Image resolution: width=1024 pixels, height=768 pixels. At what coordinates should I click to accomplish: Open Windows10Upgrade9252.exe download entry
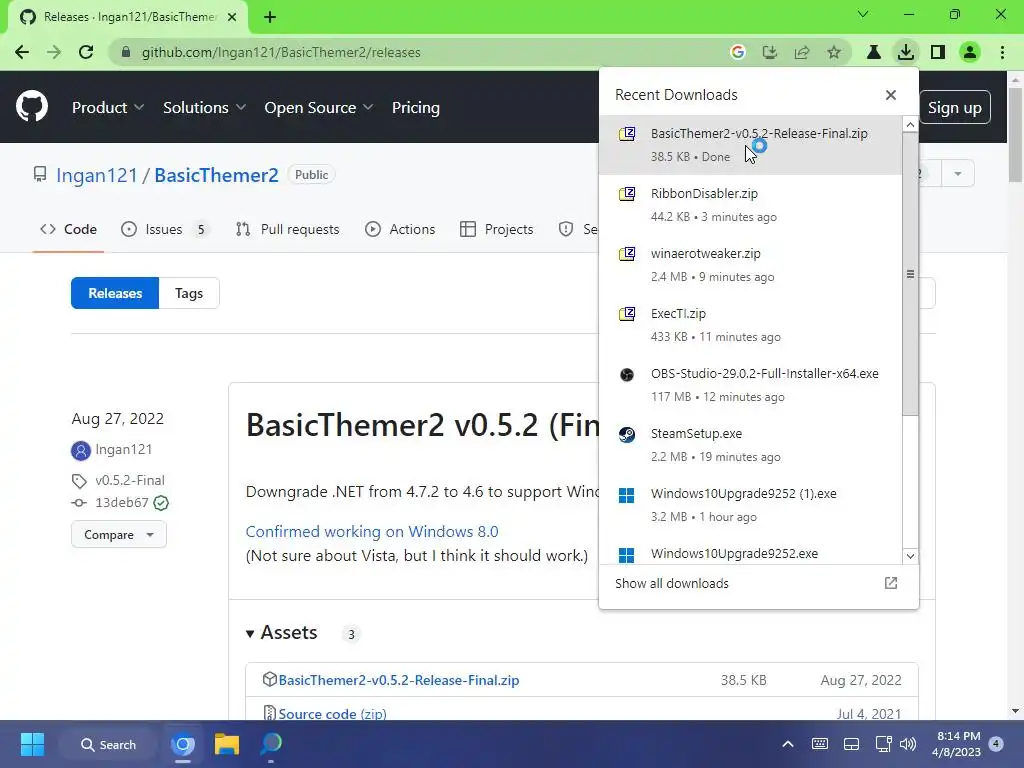pos(750,554)
